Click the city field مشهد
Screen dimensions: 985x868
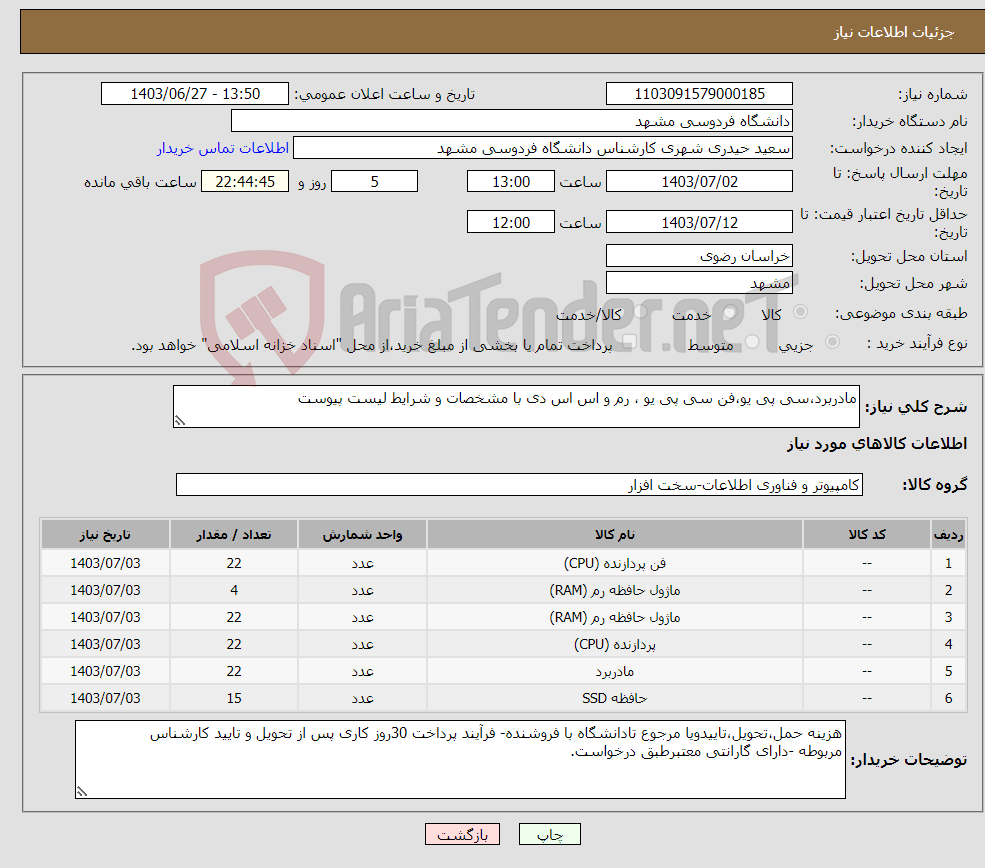699,283
